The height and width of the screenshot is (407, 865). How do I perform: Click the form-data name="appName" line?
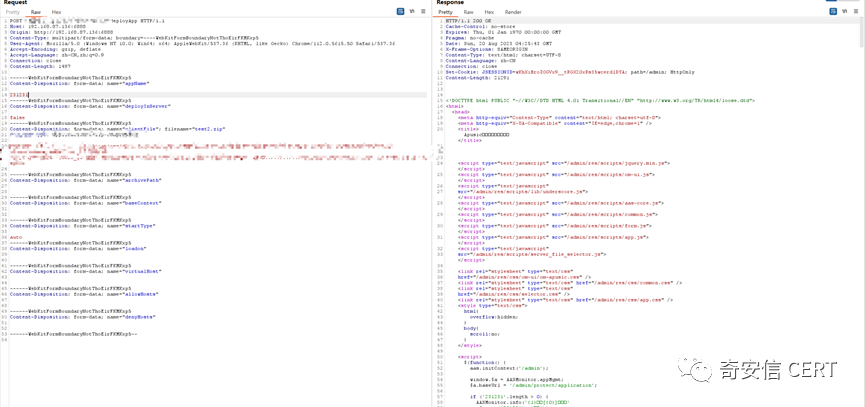(79, 83)
